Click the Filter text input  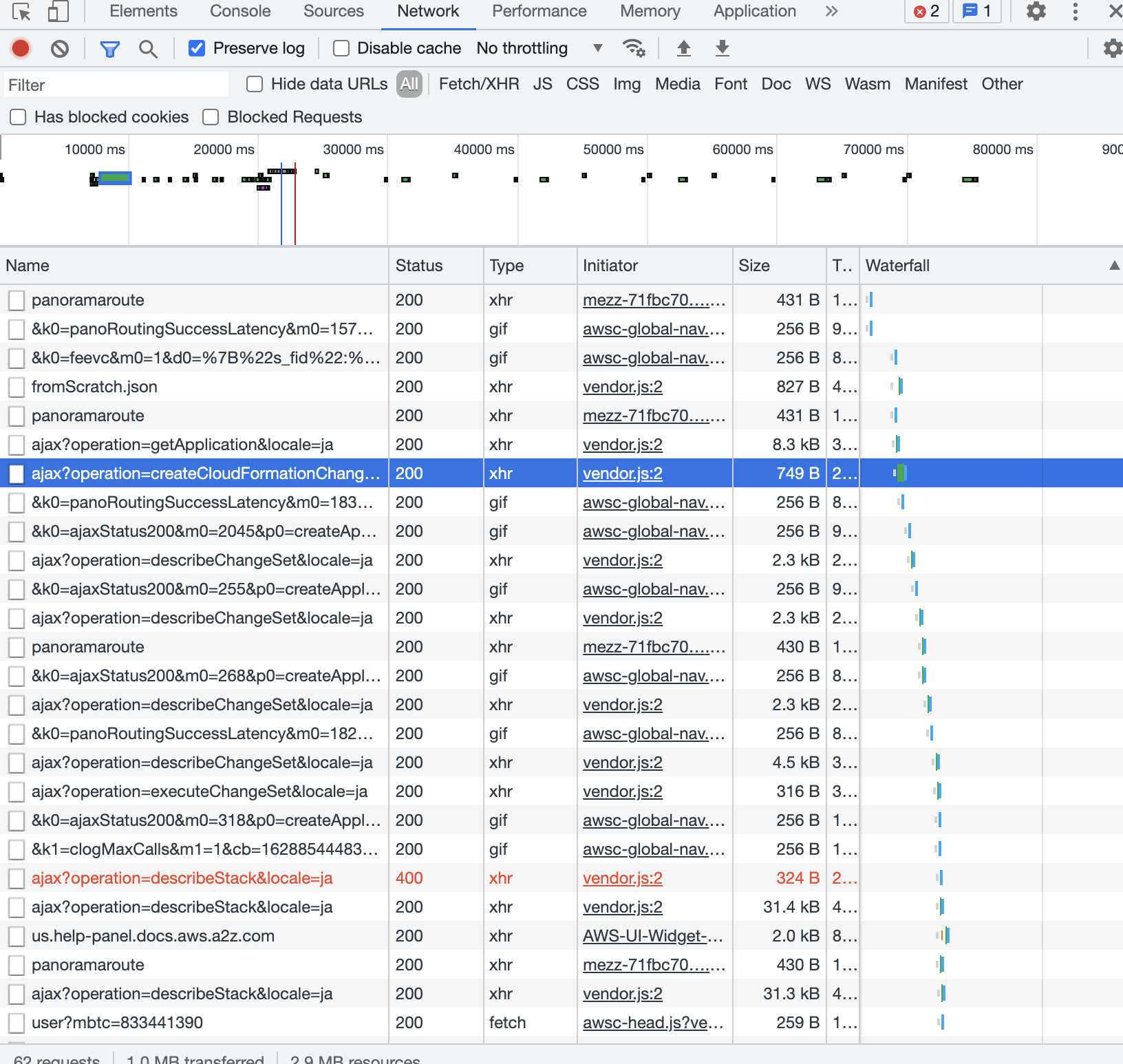[116, 85]
